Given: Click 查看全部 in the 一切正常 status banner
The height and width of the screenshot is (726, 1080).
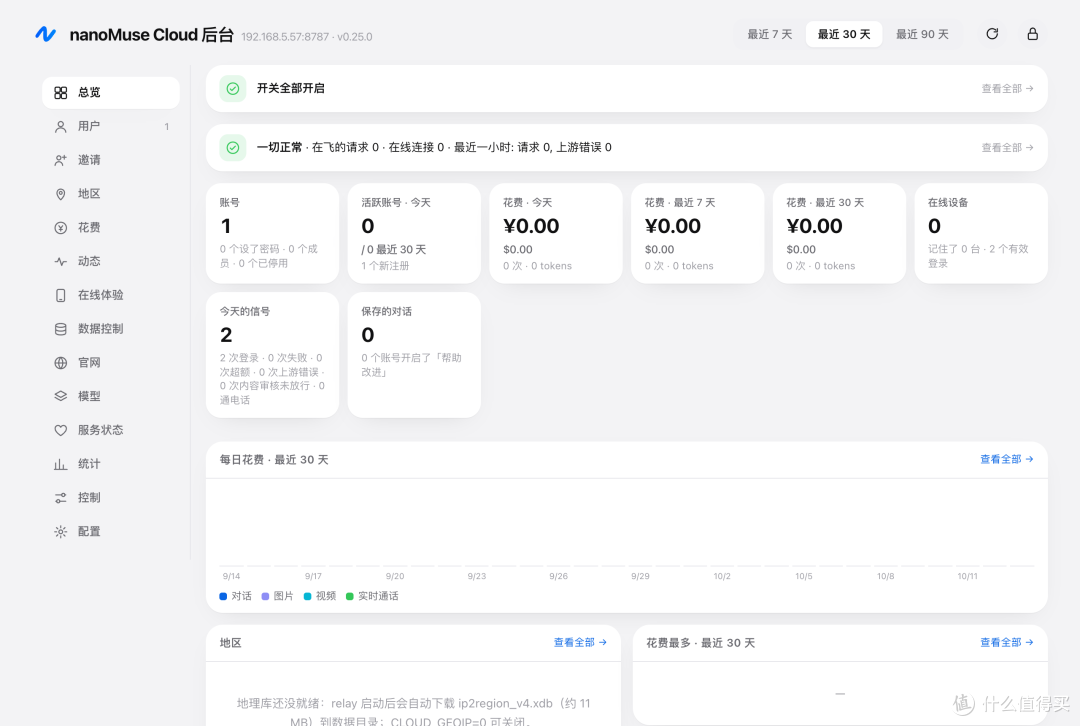Looking at the screenshot, I should click(x=1007, y=147).
